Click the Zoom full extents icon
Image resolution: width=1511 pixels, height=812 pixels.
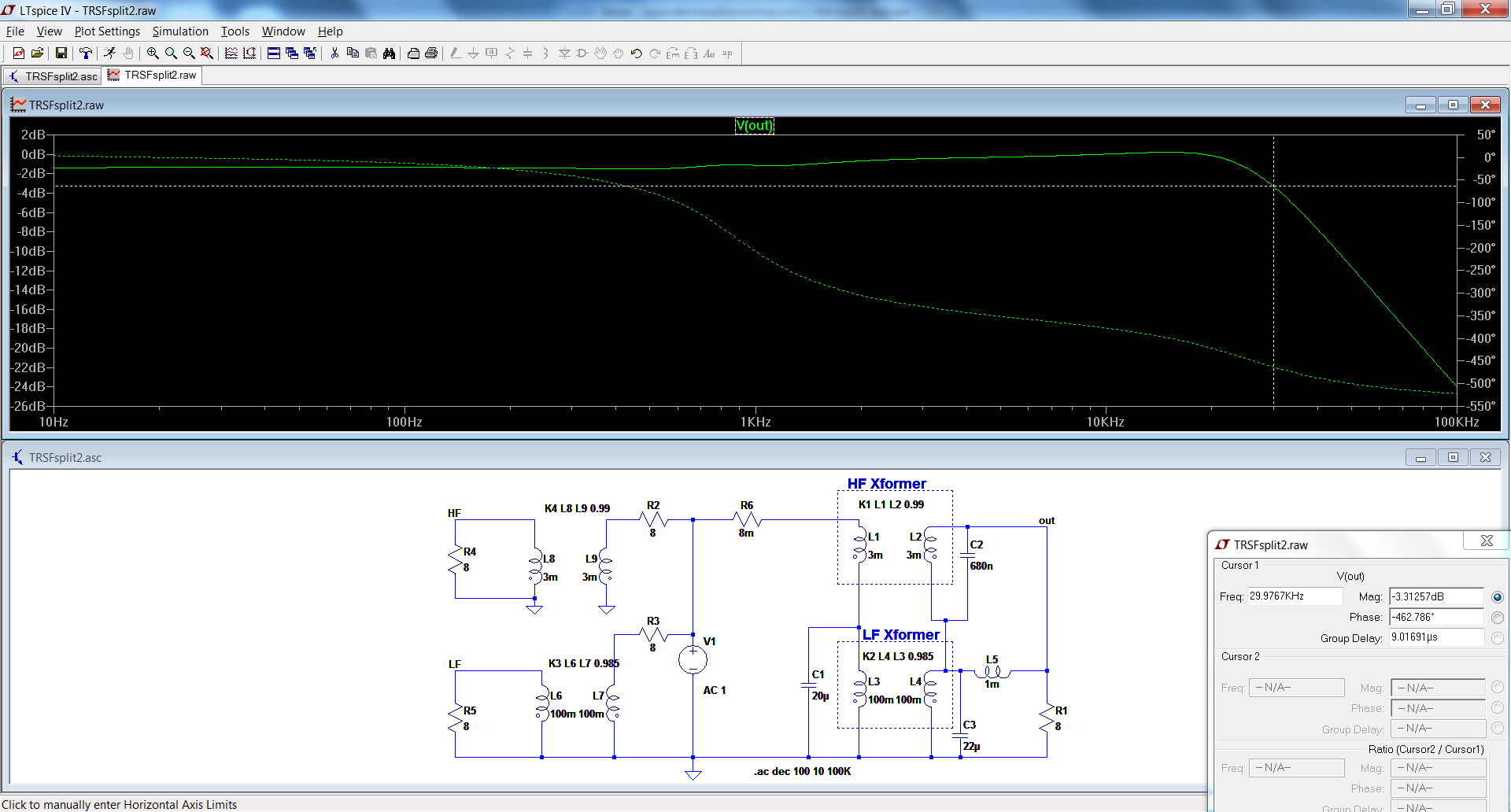207,54
